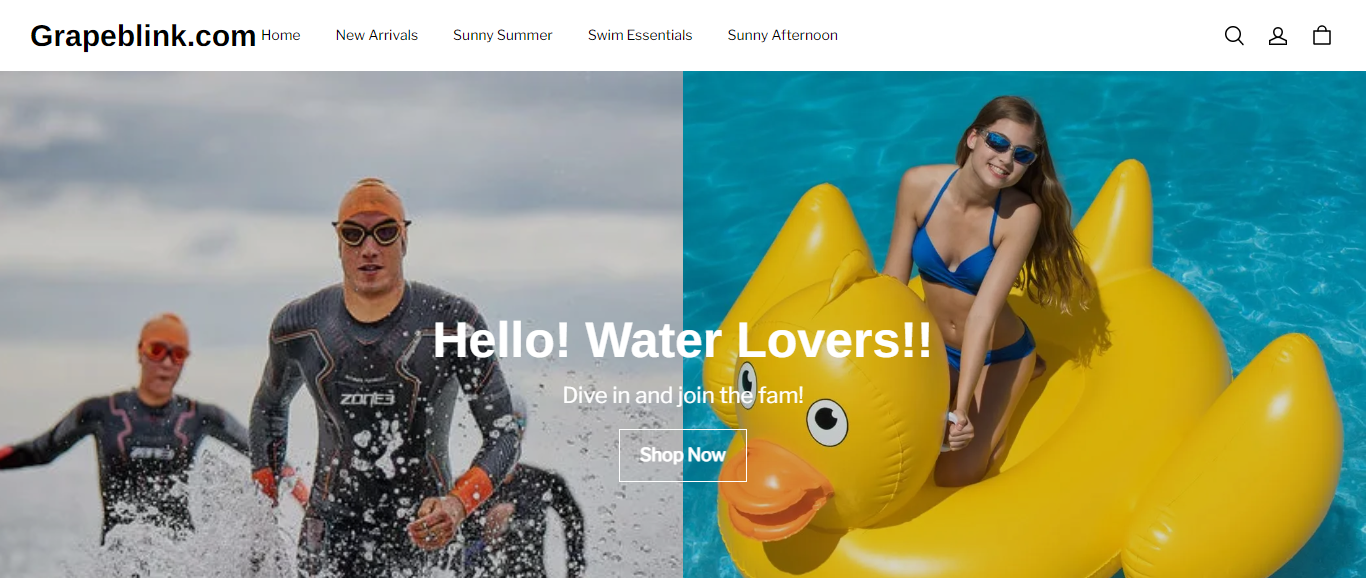1366x578 pixels.
Task: Visit the Sunny Afternoon collection link
Action: click(x=783, y=35)
